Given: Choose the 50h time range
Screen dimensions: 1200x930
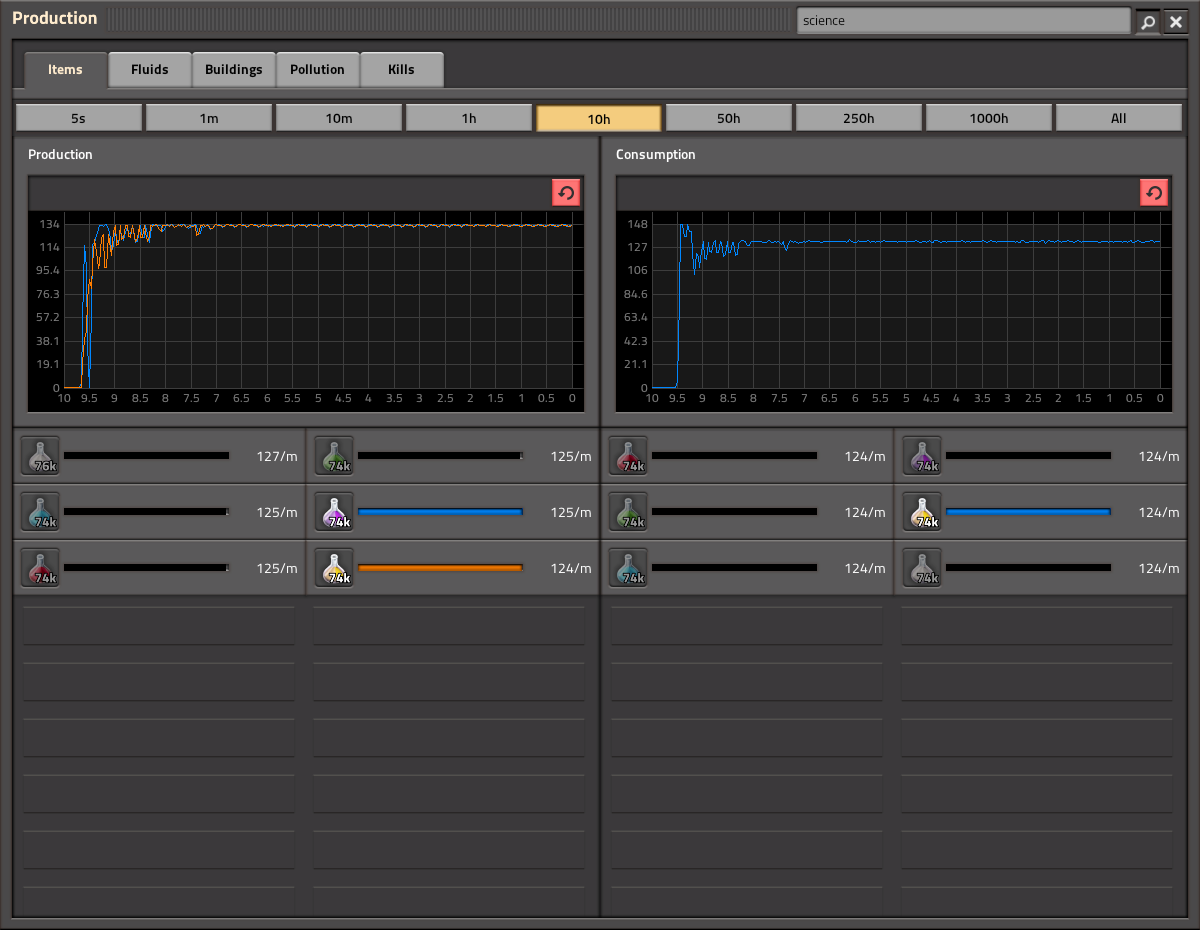Looking at the screenshot, I should pyautogui.click(x=728, y=118).
